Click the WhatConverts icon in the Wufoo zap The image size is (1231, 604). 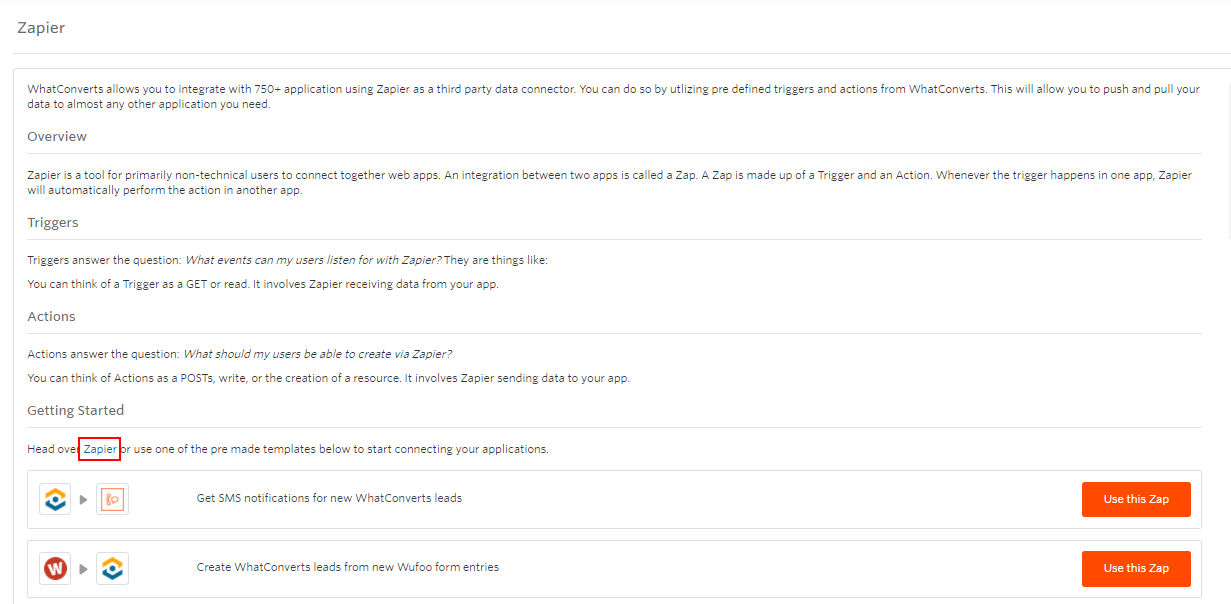(x=113, y=569)
